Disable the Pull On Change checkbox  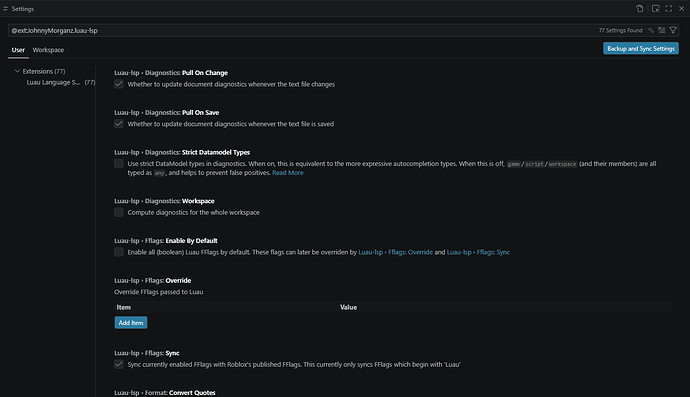[x=119, y=84]
